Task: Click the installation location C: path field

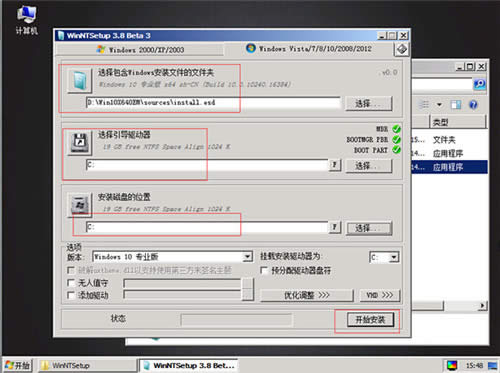Action: [x=207, y=227]
